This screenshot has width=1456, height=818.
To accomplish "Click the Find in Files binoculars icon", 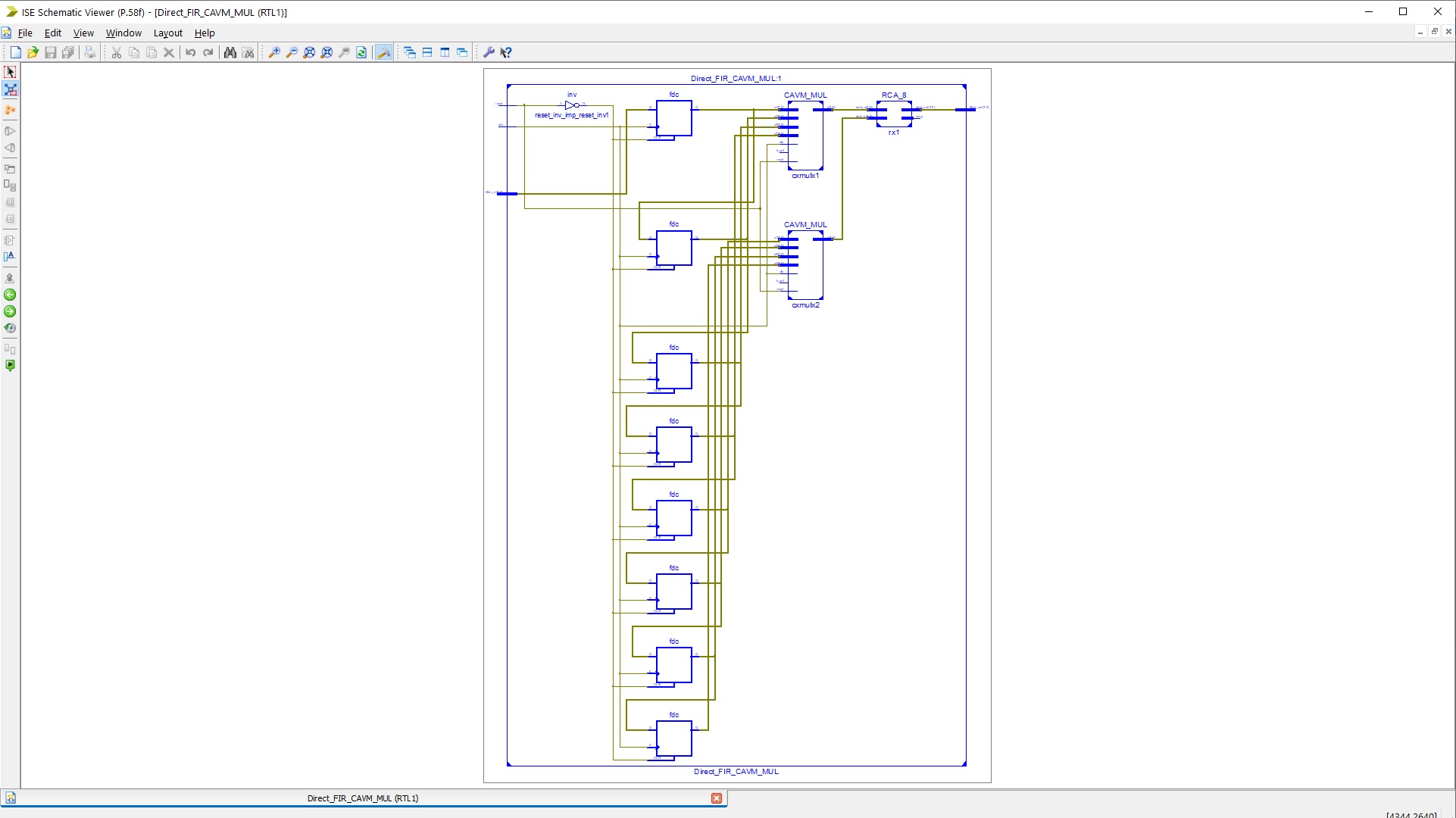I will pos(248,52).
